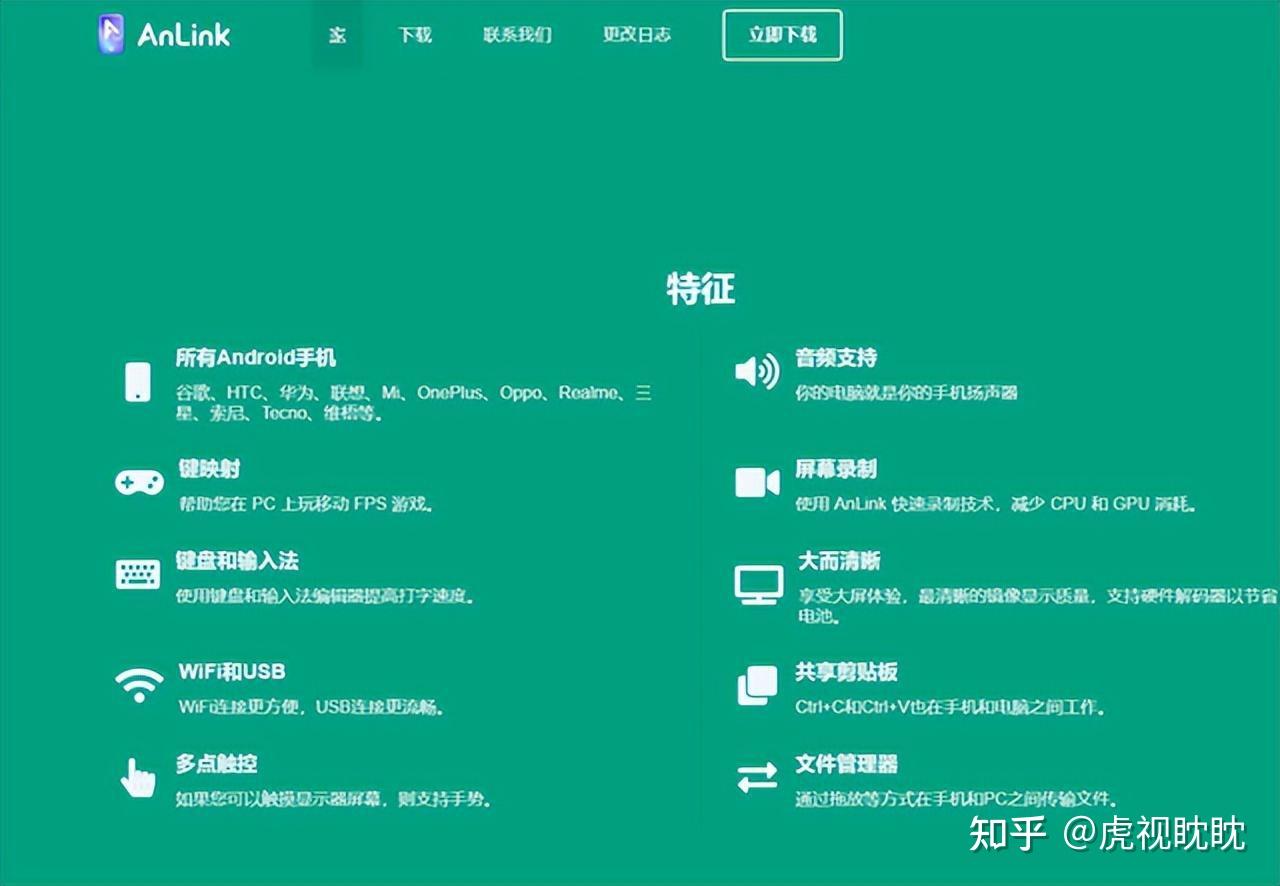Open the 下载 navigation item
Viewport: 1280px width, 886px height.
coord(415,35)
